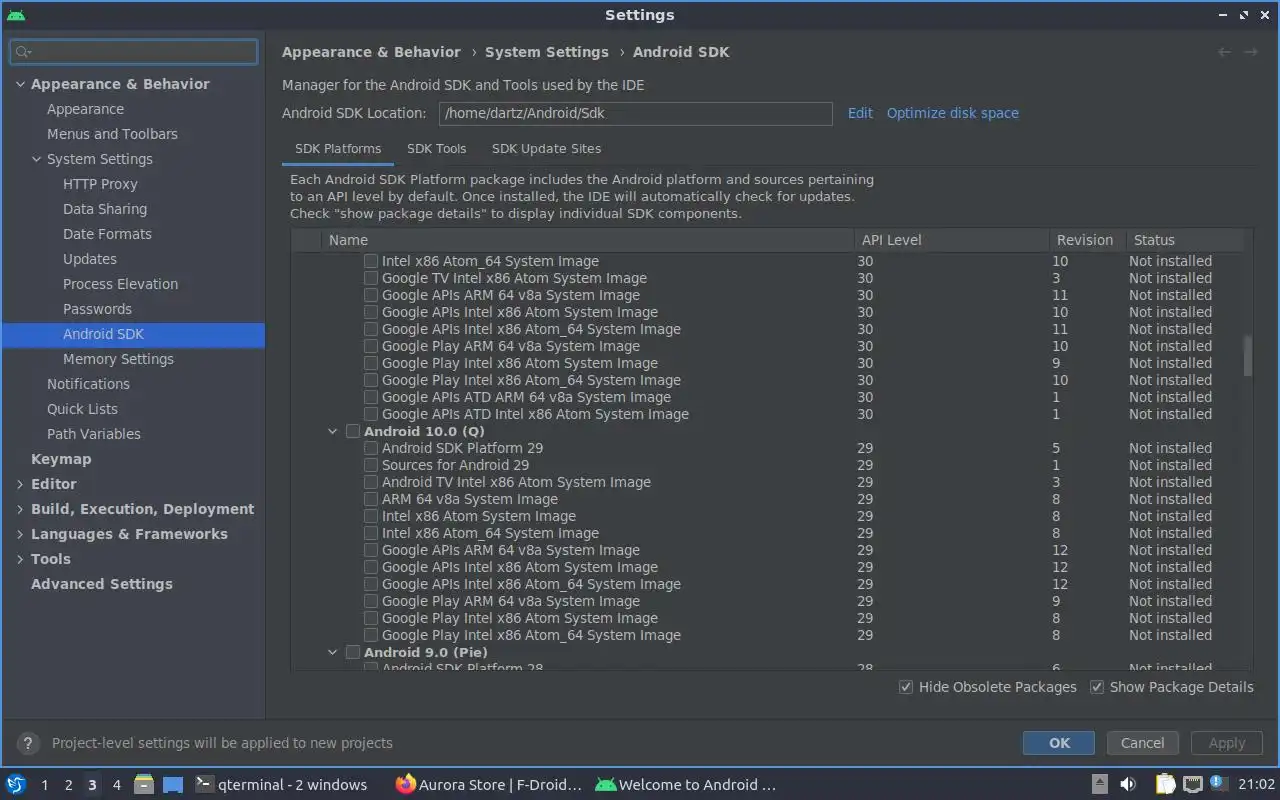Switch to workspace 2
The width and height of the screenshot is (1280, 800).
68,785
